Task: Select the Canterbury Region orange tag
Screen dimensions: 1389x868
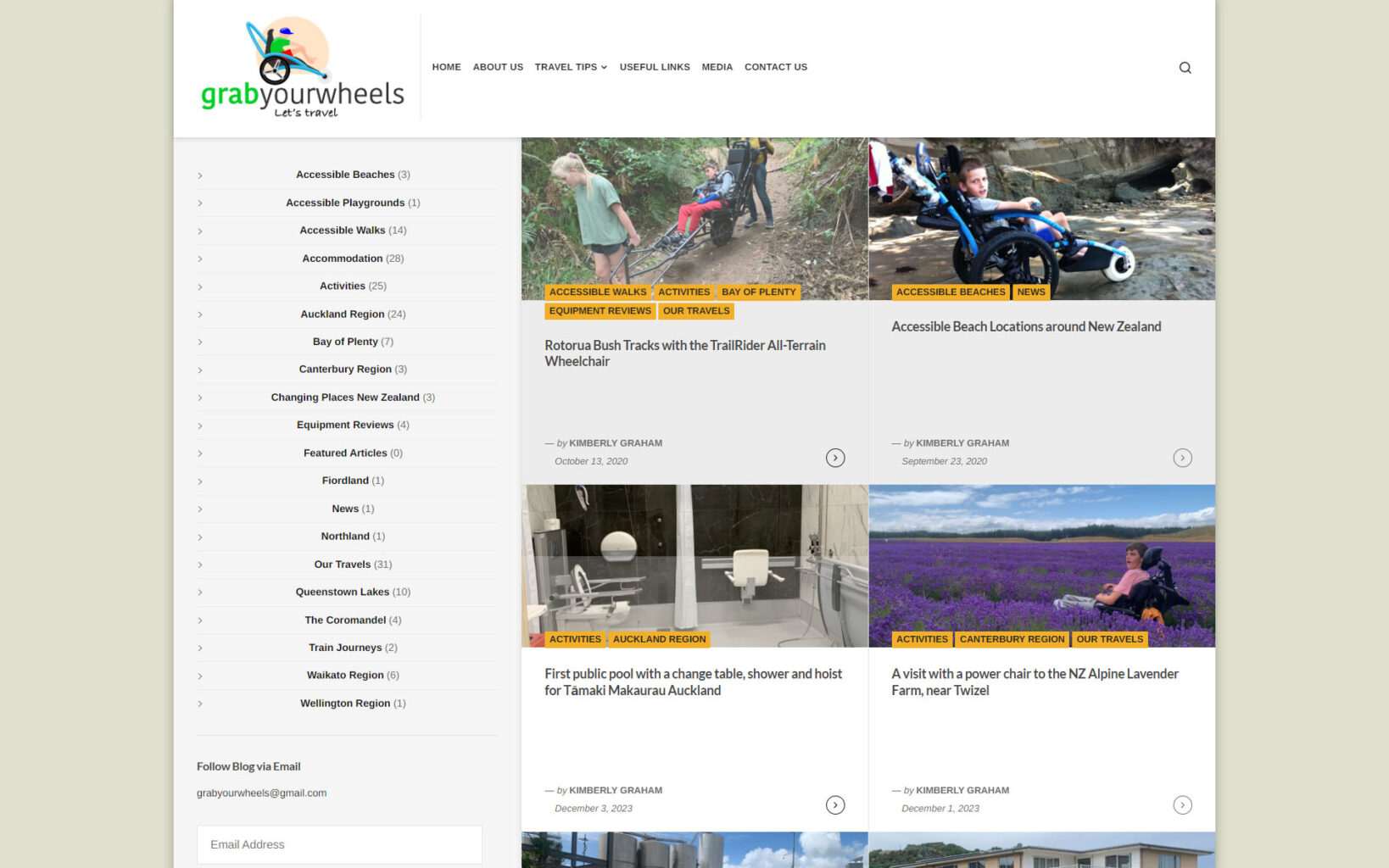Action: click(1011, 639)
